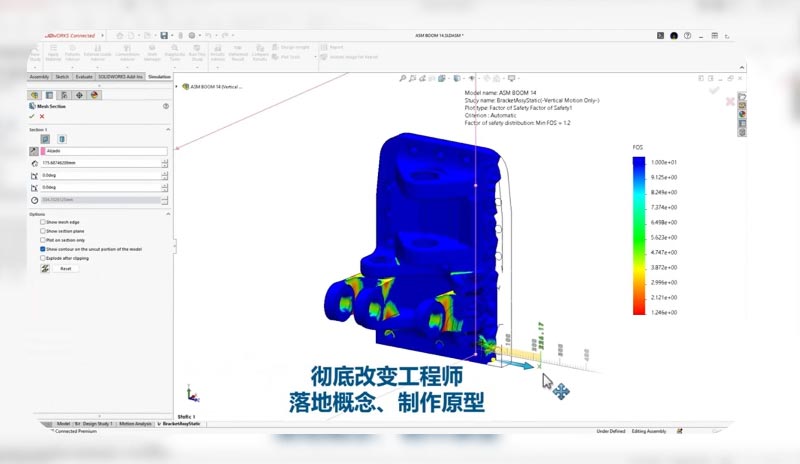Collapse the Options group chevron

tap(168, 214)
